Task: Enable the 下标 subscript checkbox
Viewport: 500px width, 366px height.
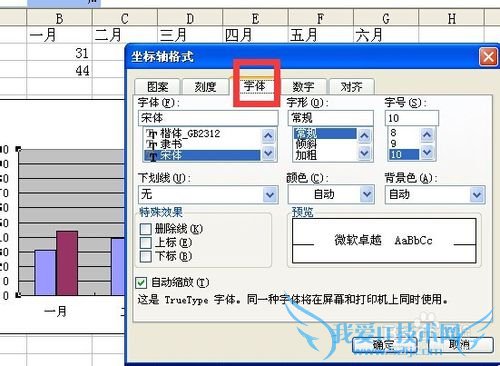Action: pyautogui.click(x=146, y=257)
